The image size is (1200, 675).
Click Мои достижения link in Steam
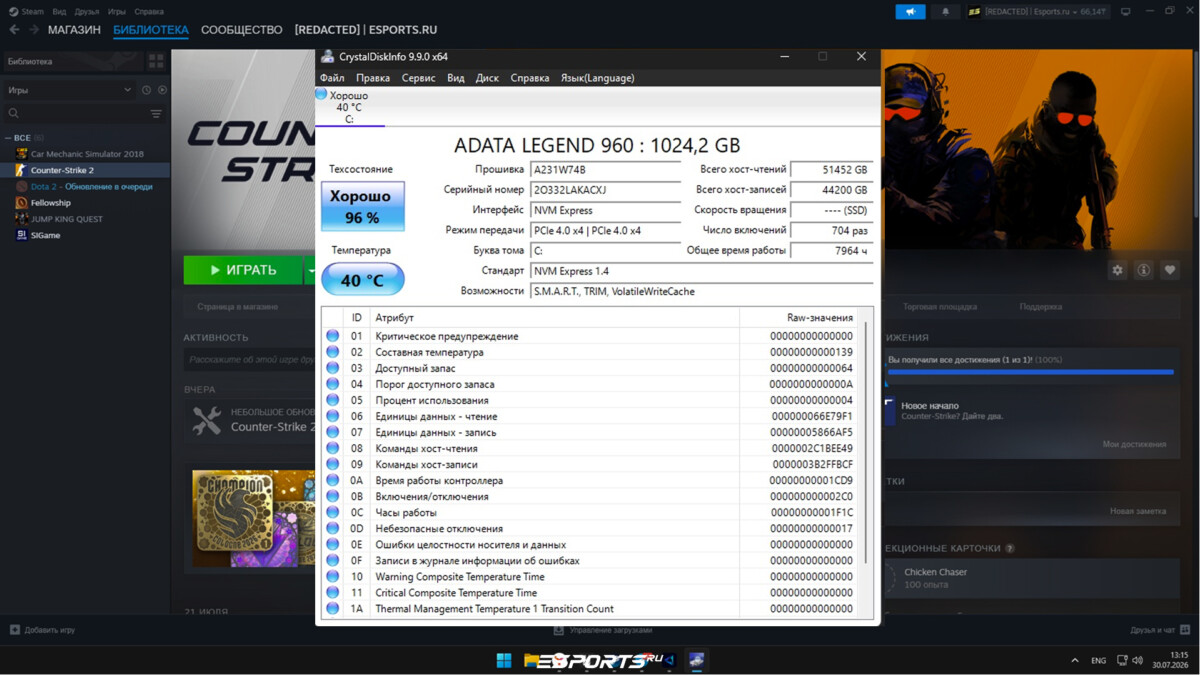pos(1134,444)
